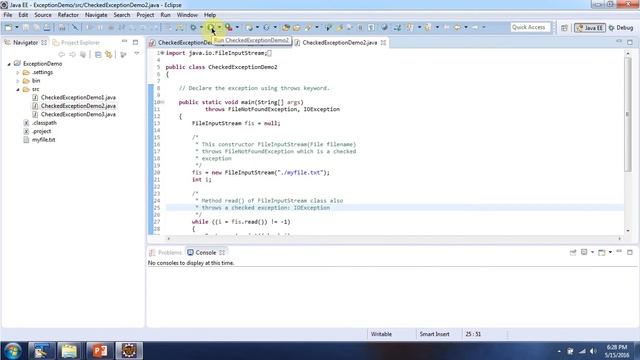Select the CheckedExceptionDemo2.java editor tab
The width and height of the screenshot is (640, 360).
pos(340,42)
